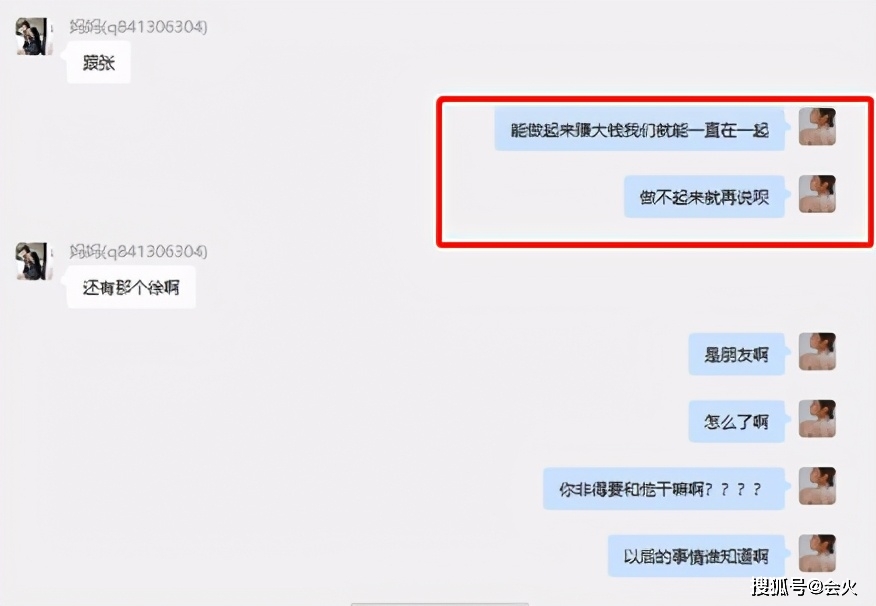Select the 怎么了啊 message bubble
The width and height of the screenshot is (876, 606).
736,421
